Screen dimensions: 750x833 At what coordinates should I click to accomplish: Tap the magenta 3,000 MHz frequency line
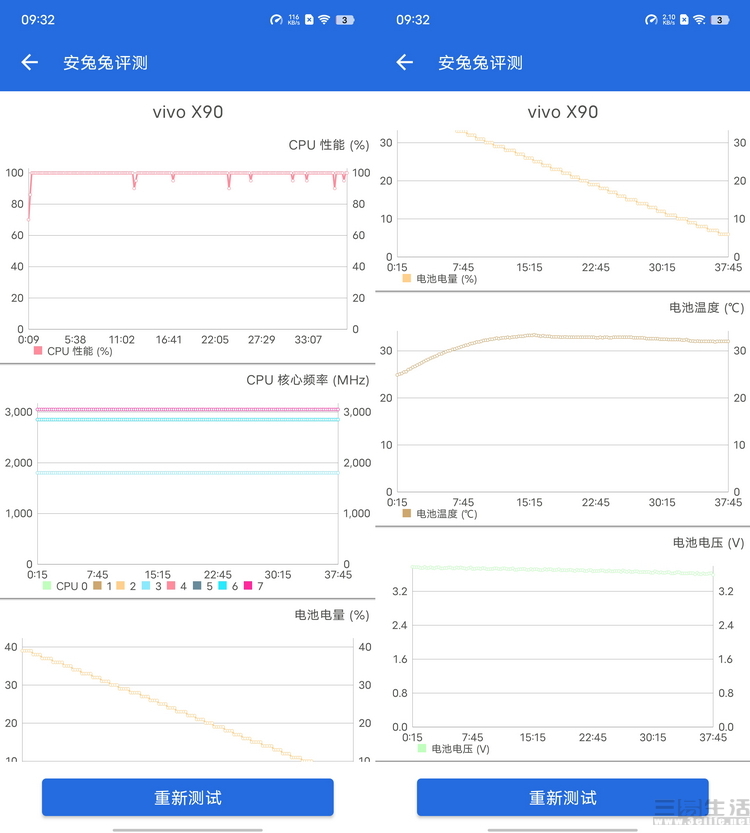point(188,409)
